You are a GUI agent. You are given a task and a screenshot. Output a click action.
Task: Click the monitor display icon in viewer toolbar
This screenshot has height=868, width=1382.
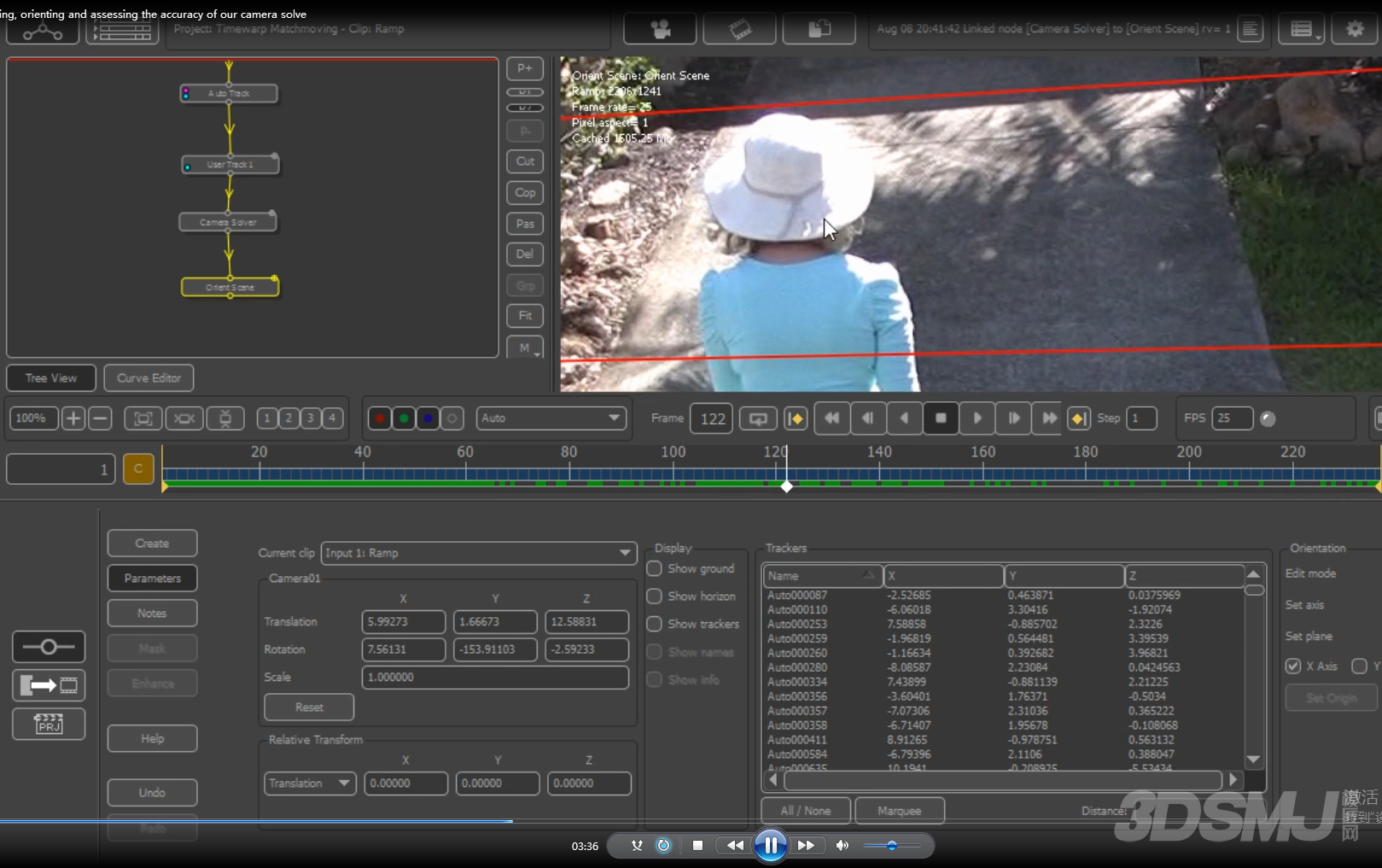225,418
